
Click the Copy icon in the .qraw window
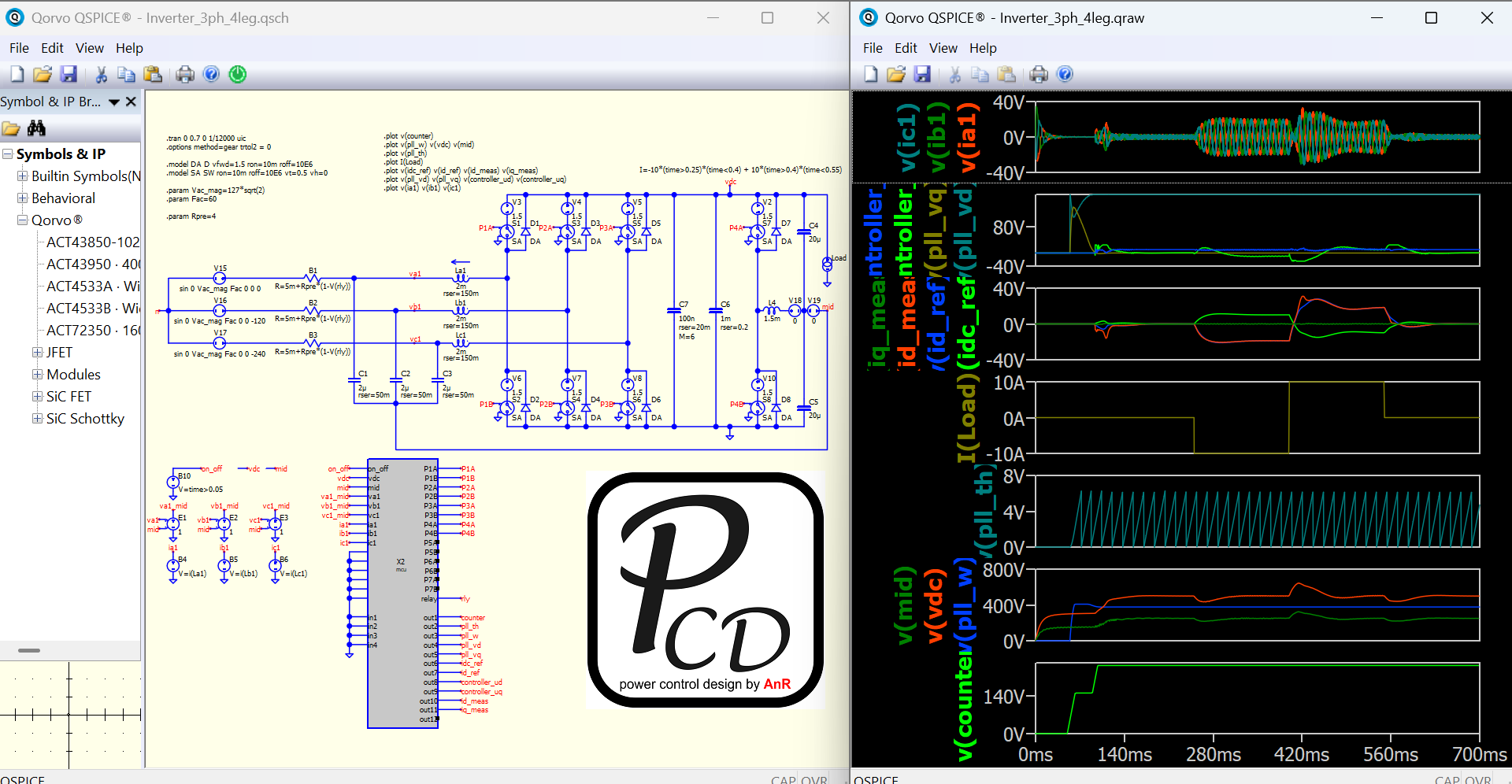tap(980, 74)
